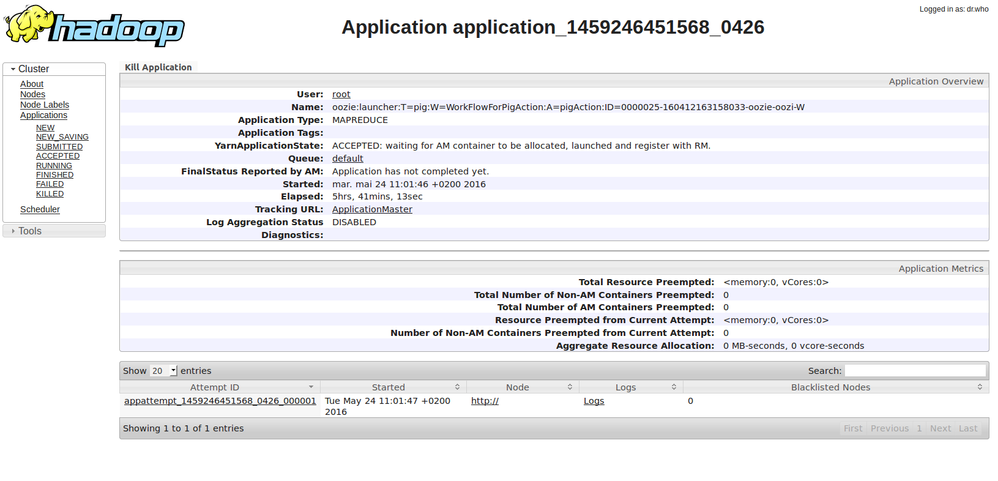View Logs for the application attempt
The height and width of the screenshot is (481, 998).
(x=594, y=401)
